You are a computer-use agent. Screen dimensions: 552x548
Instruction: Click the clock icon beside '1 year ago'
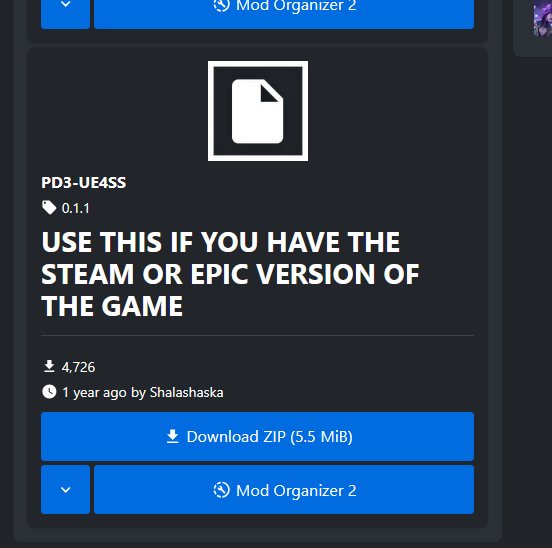coord(49,392)
